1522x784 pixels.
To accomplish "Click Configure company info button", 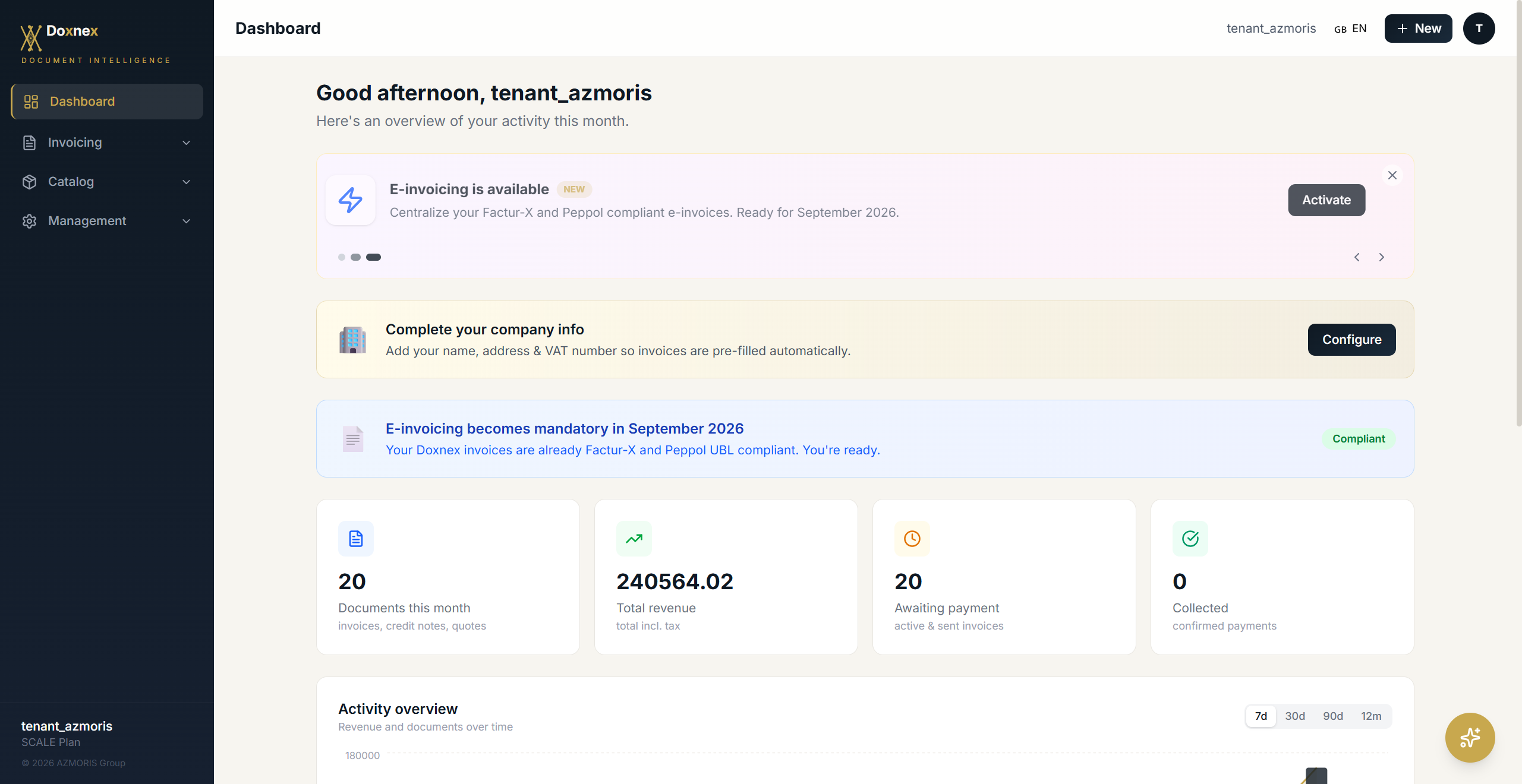I will pos(1351,340).
